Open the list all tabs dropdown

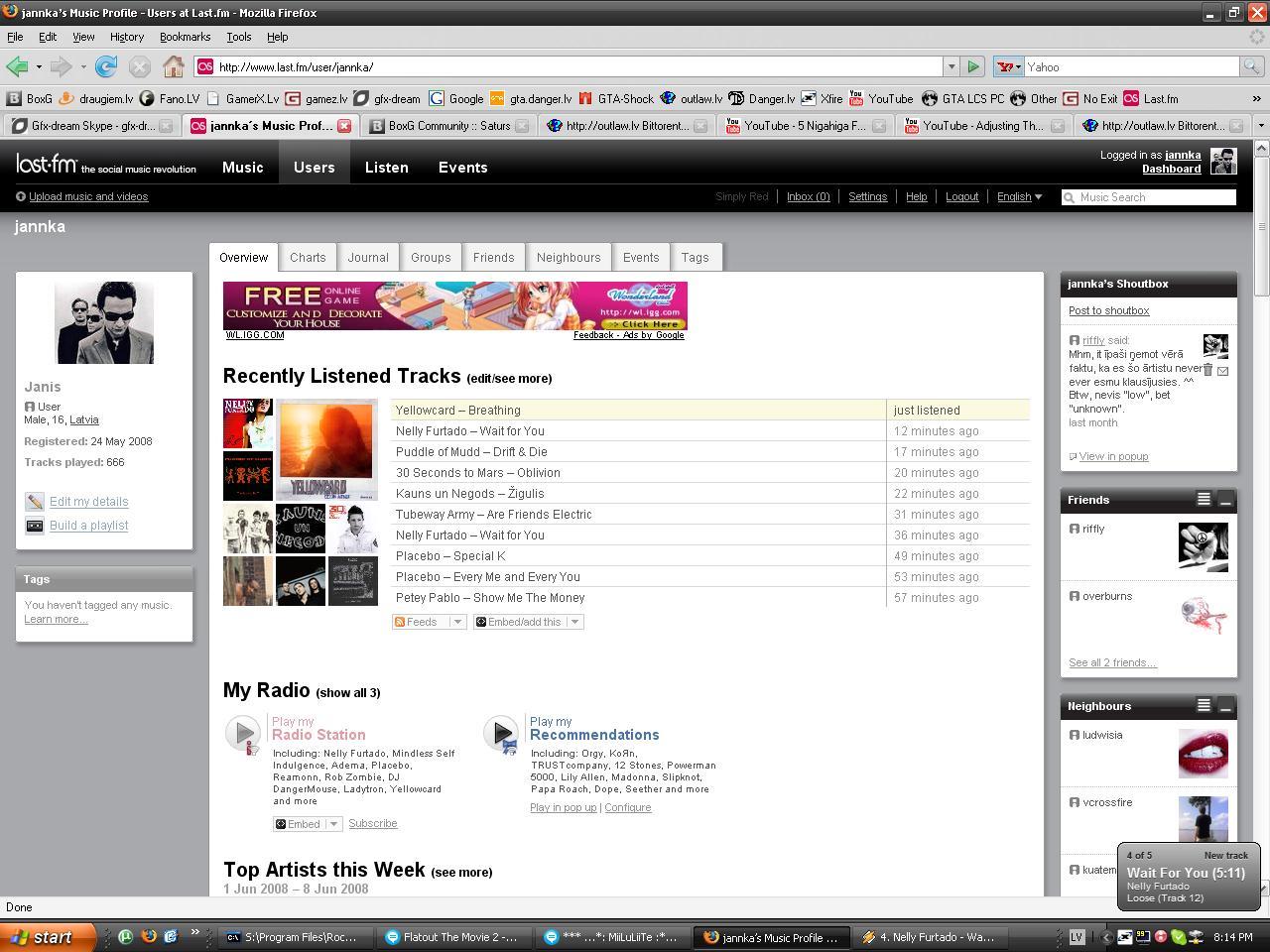click(1260, 126)
